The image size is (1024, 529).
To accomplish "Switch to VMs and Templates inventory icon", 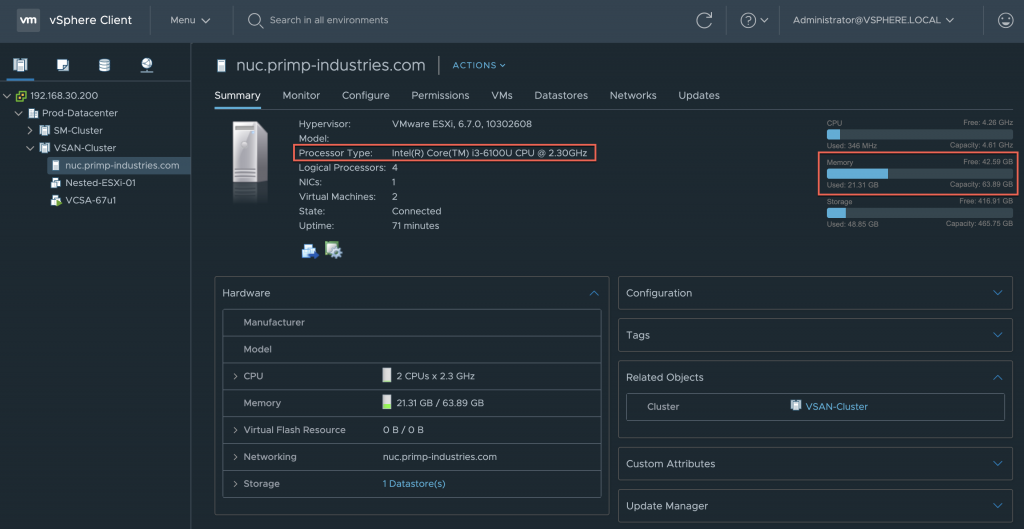I will click(x=63, y=66).
